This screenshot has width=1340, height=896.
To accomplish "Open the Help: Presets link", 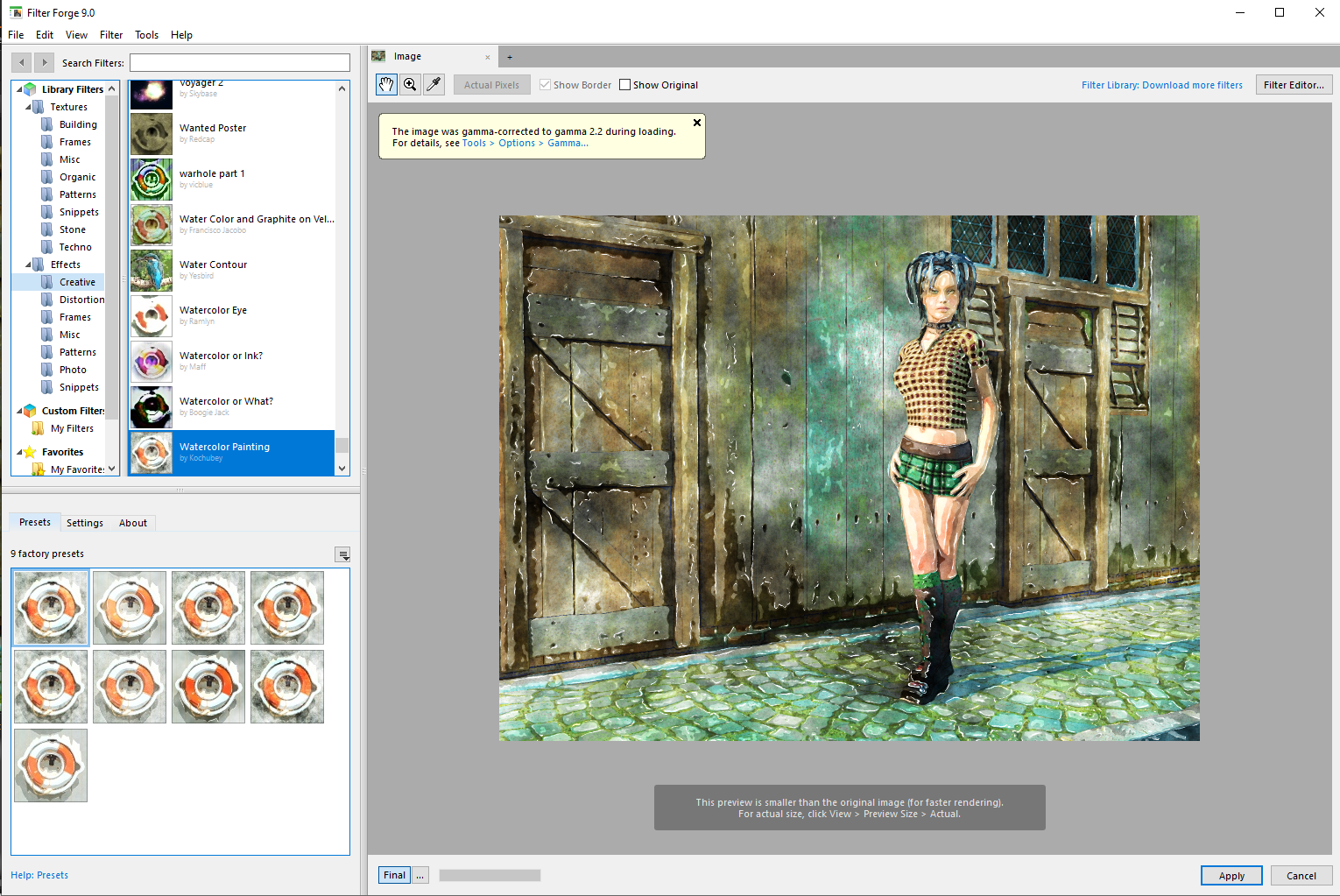I will point(39,875).
